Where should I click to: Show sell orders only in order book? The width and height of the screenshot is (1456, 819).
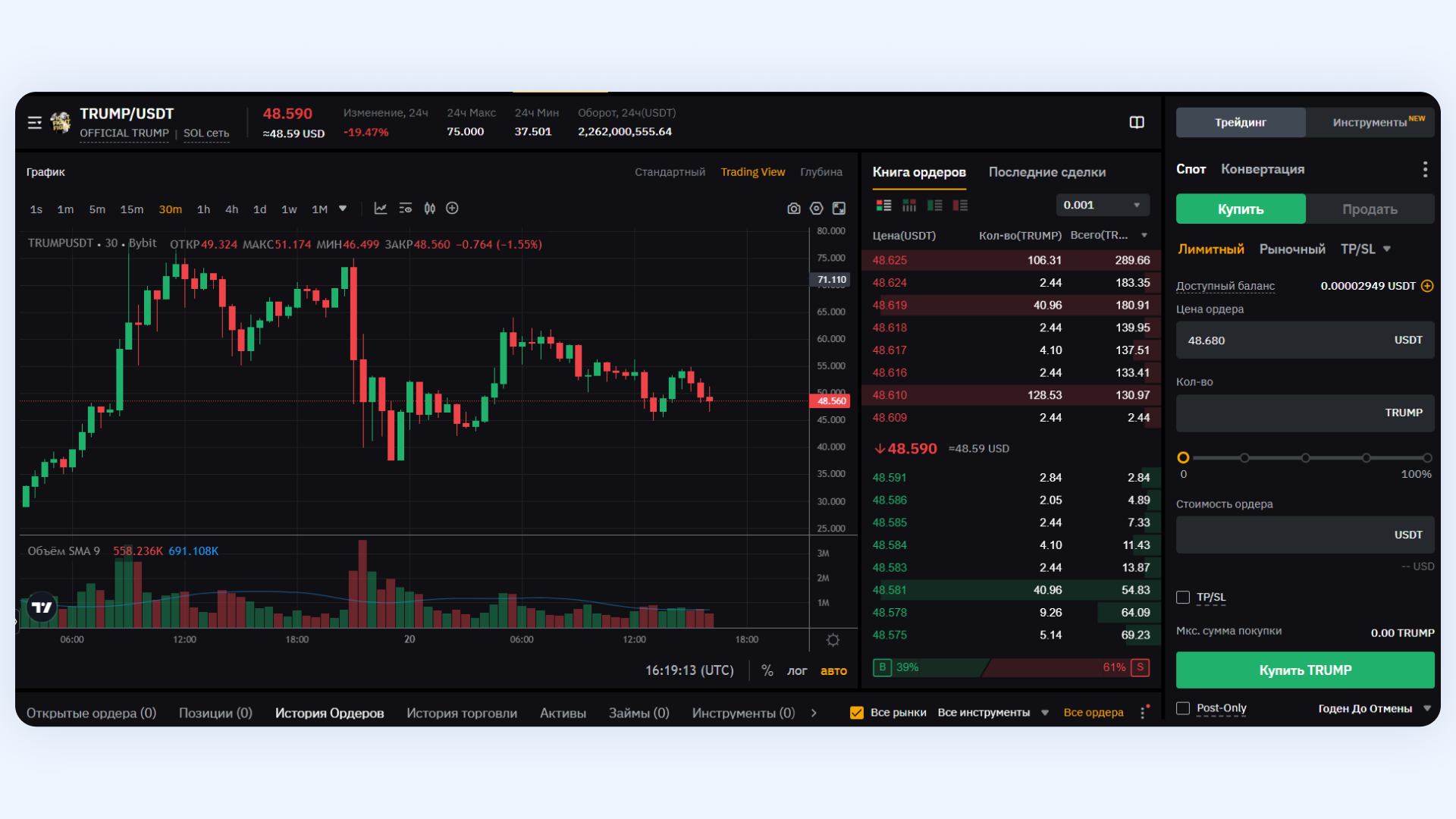click(x=961, y=206)
